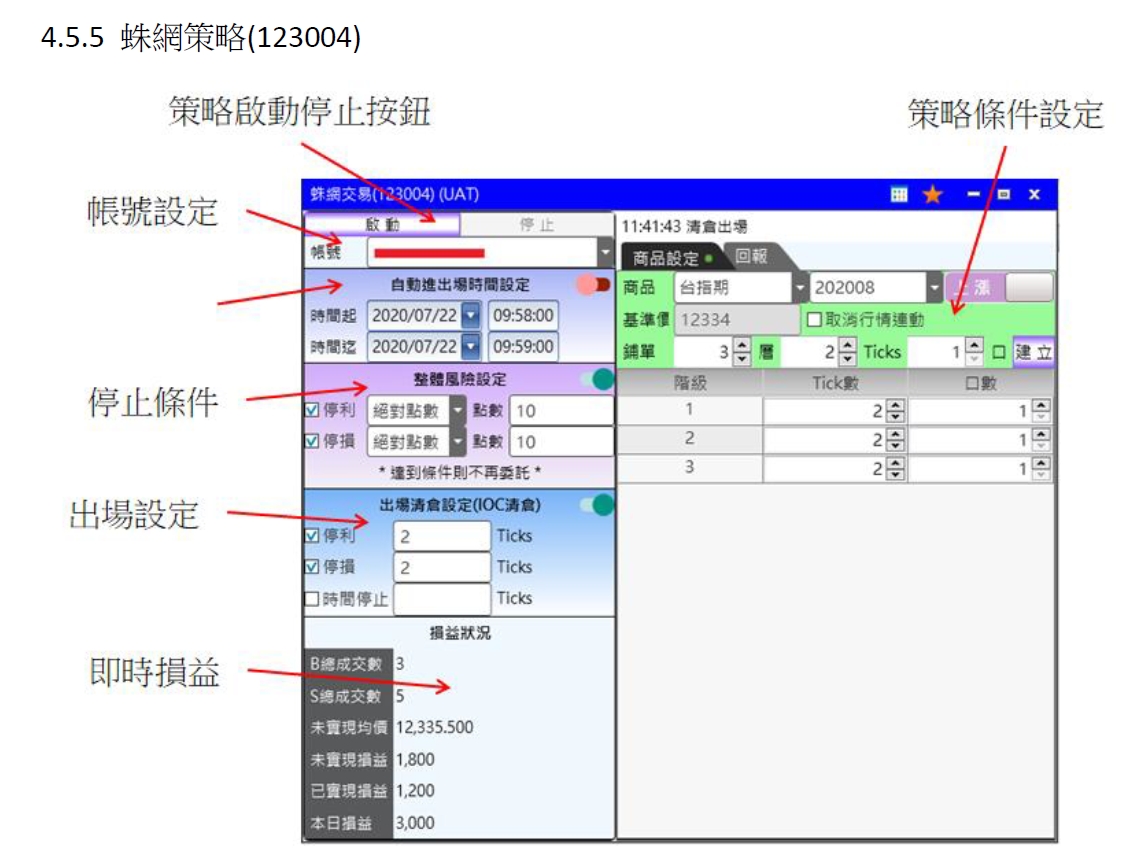Toggle the 自動進出場時間設定 switch

594,285
